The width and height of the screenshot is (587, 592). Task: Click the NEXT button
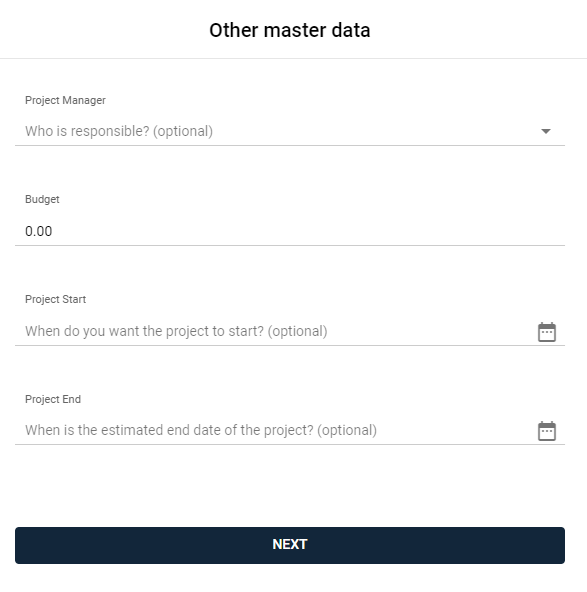[290, 545]
